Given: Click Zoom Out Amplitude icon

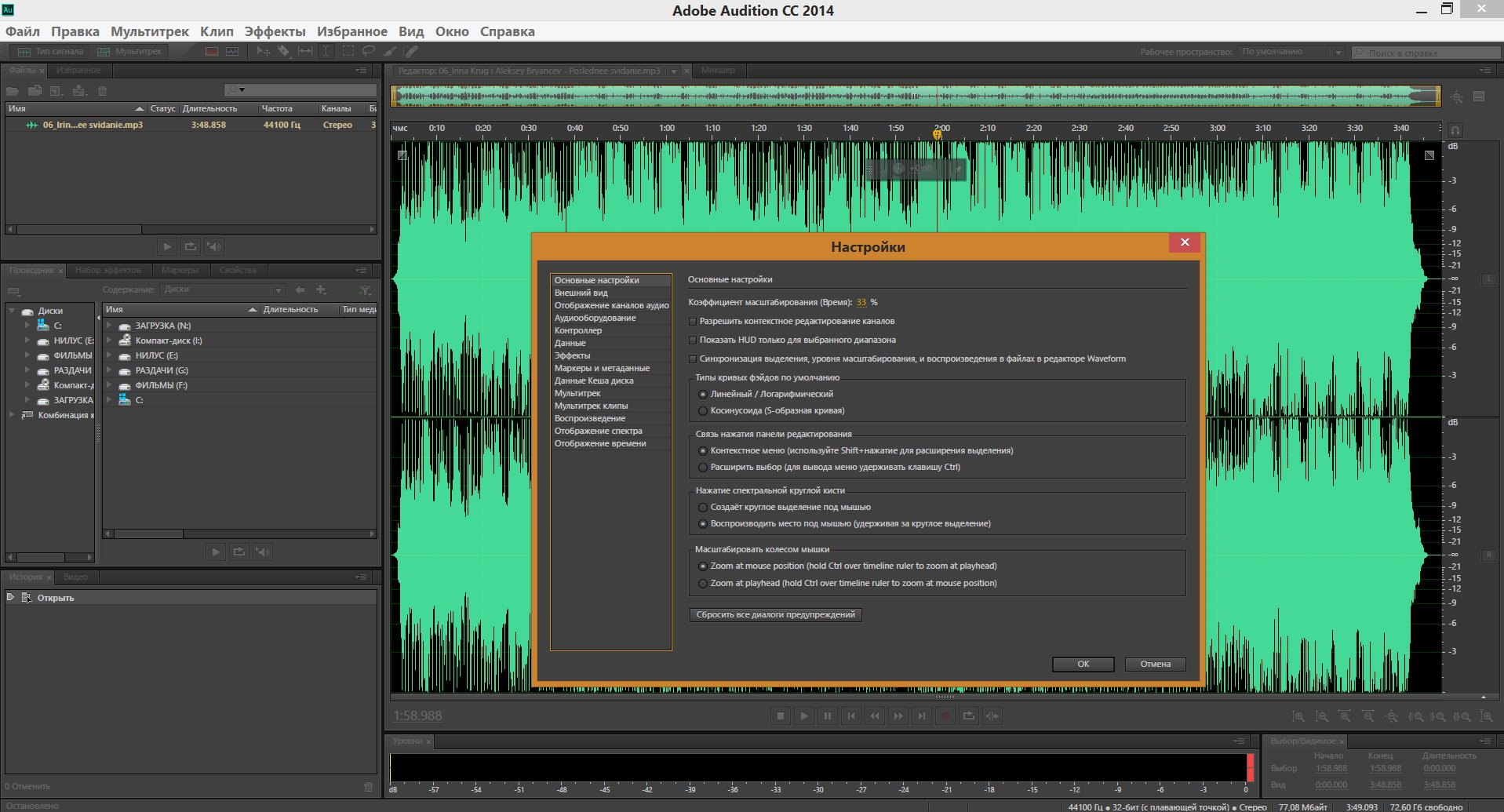Looking at the screenshot, I should pos(1322,716).
